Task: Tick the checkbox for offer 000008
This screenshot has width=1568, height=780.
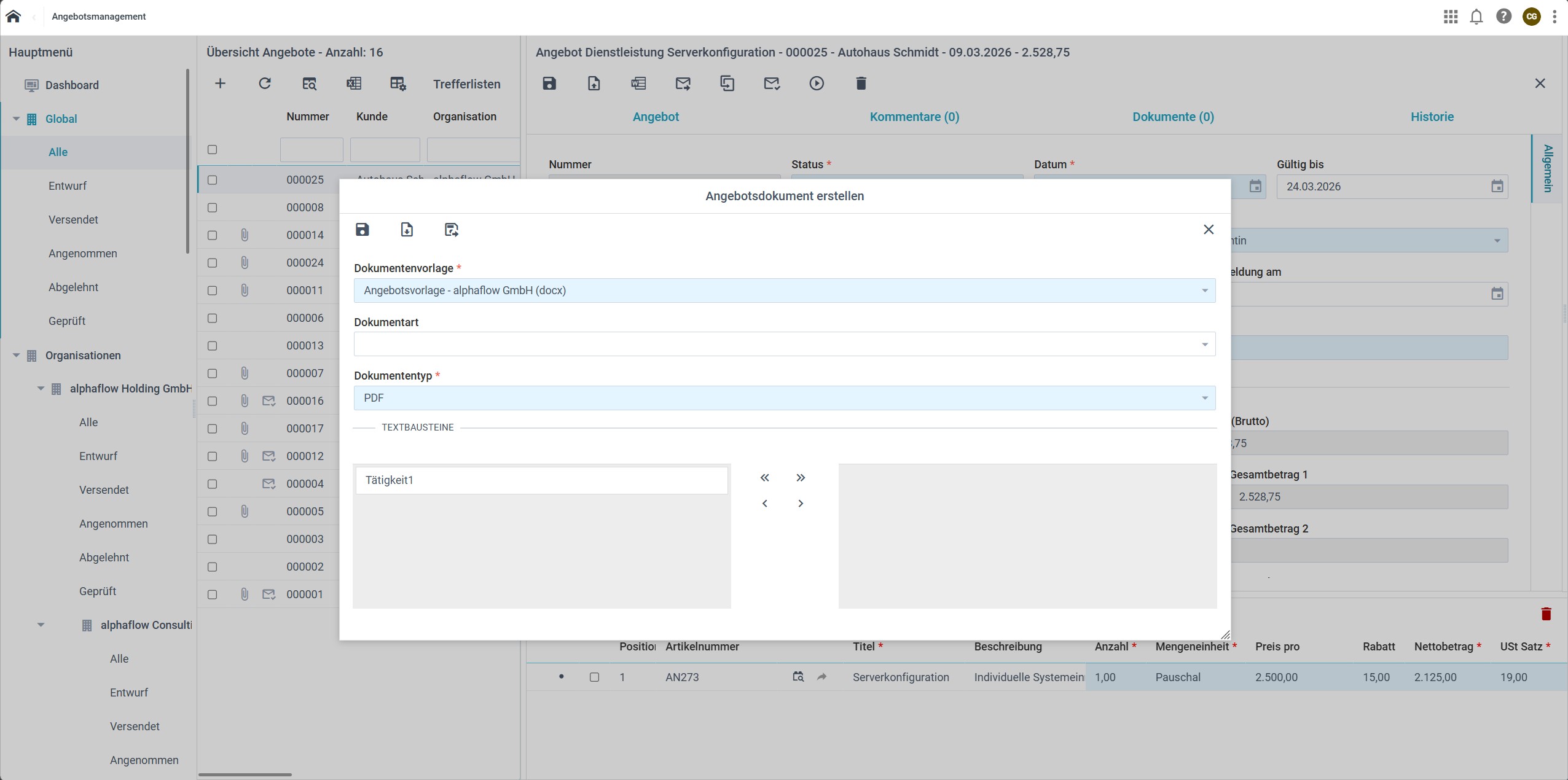Action: (213, 208)
